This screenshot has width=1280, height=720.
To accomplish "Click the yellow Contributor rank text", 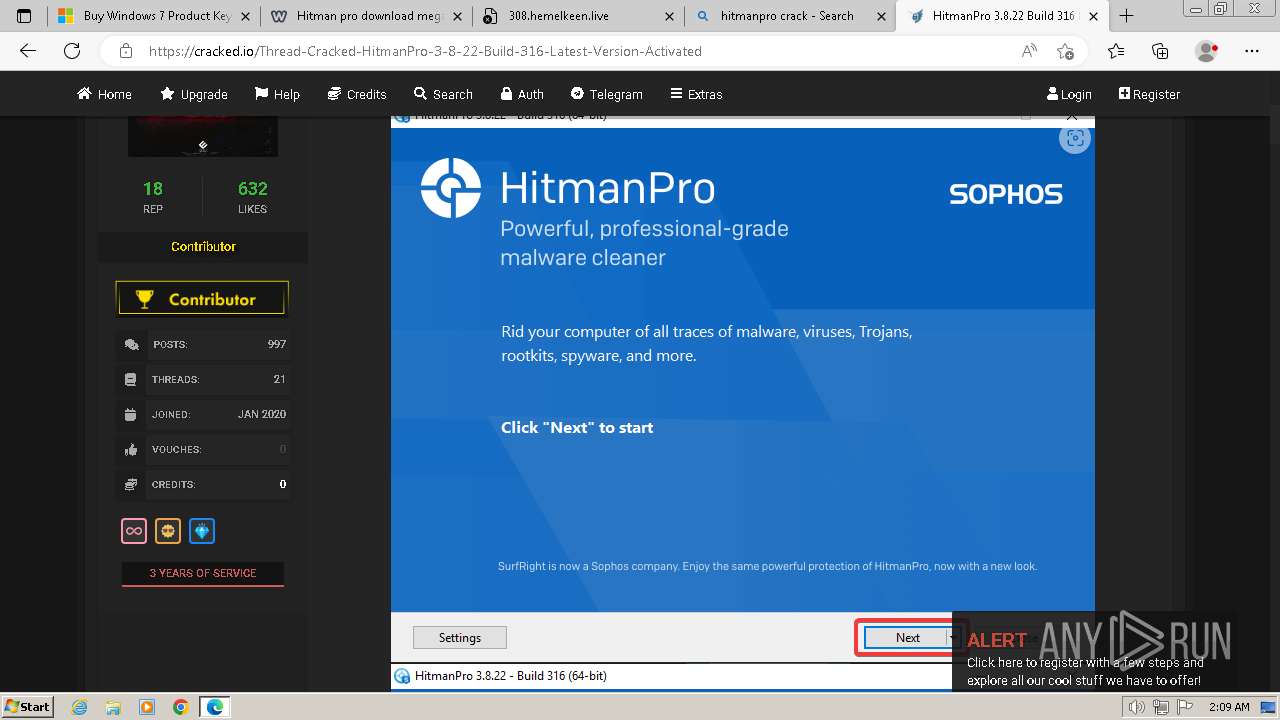I will (x=203, y=246).
